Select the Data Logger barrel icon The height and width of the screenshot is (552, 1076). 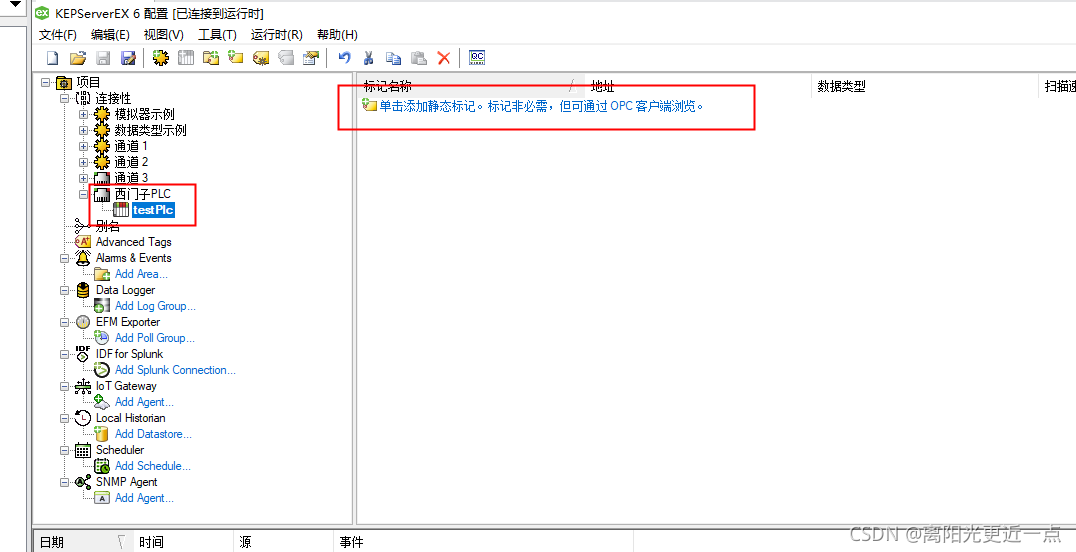[x=83, y=290]
